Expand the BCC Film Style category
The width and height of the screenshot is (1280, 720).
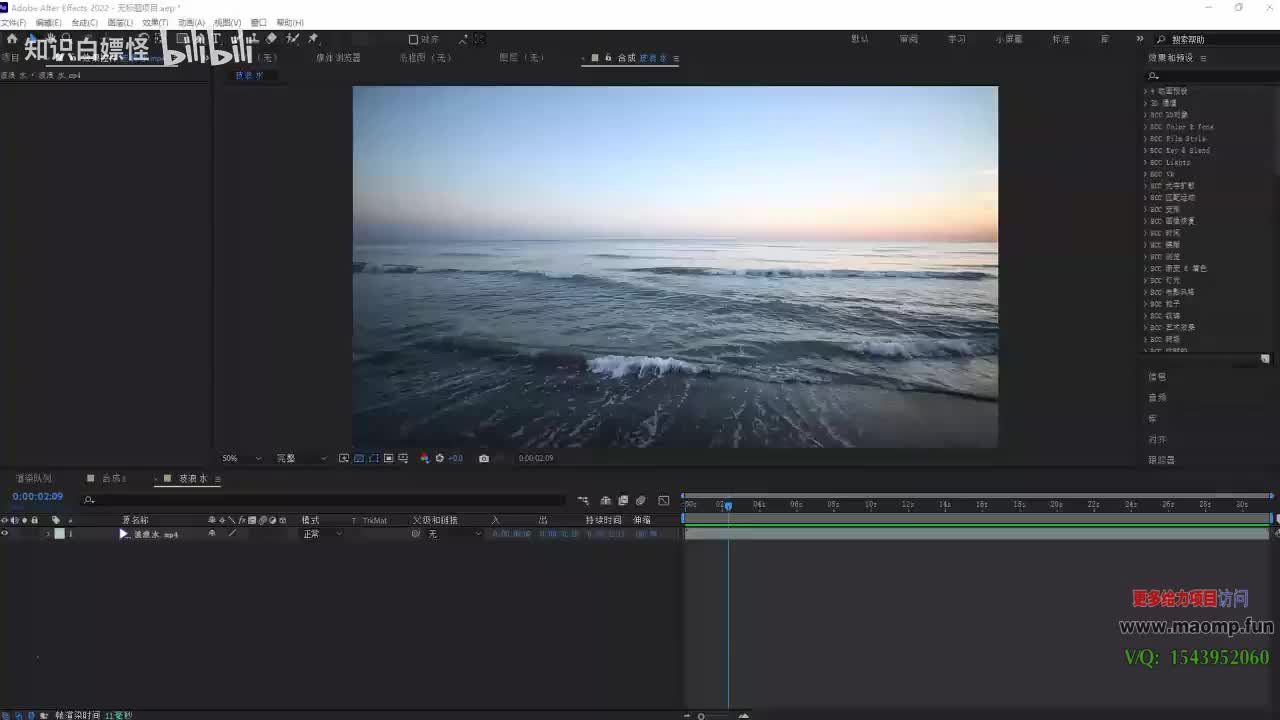(1146, 139)
